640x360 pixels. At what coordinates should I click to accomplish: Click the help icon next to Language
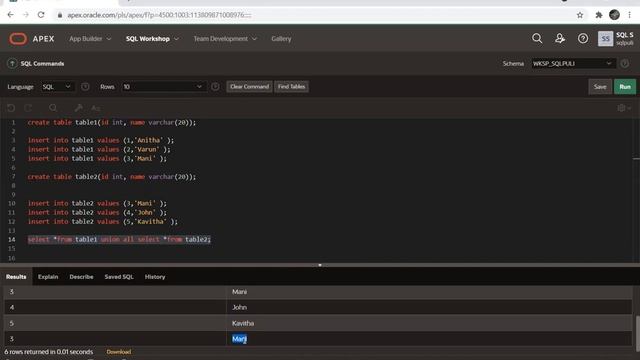coord(85,87)
